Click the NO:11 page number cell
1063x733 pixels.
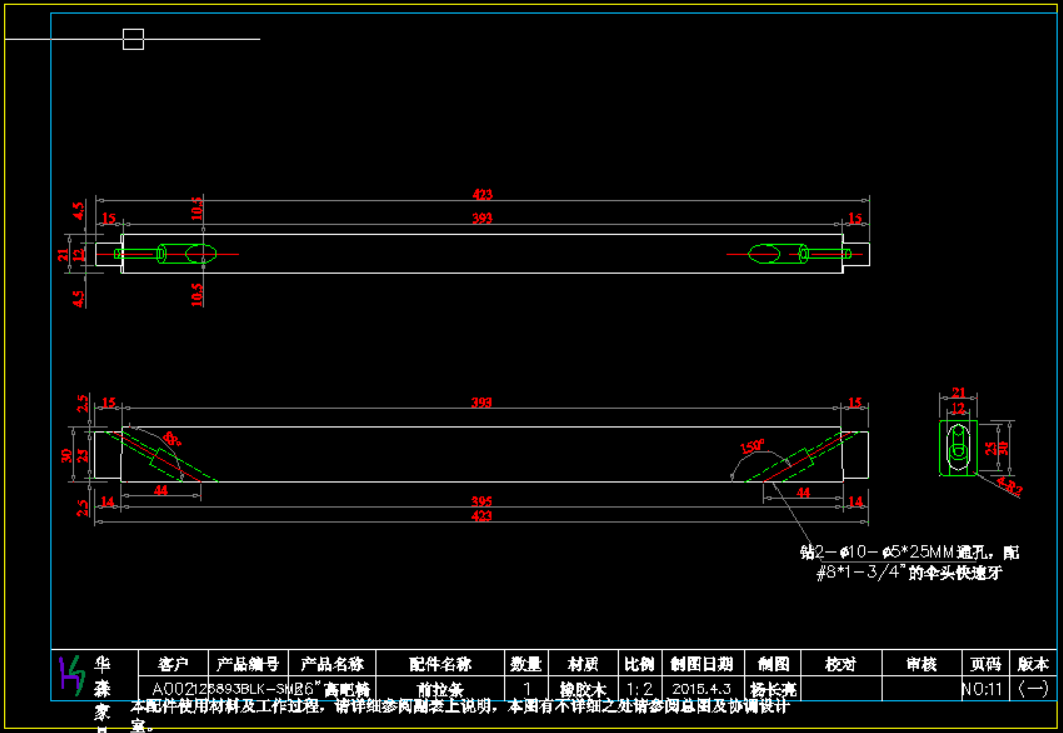981,689
